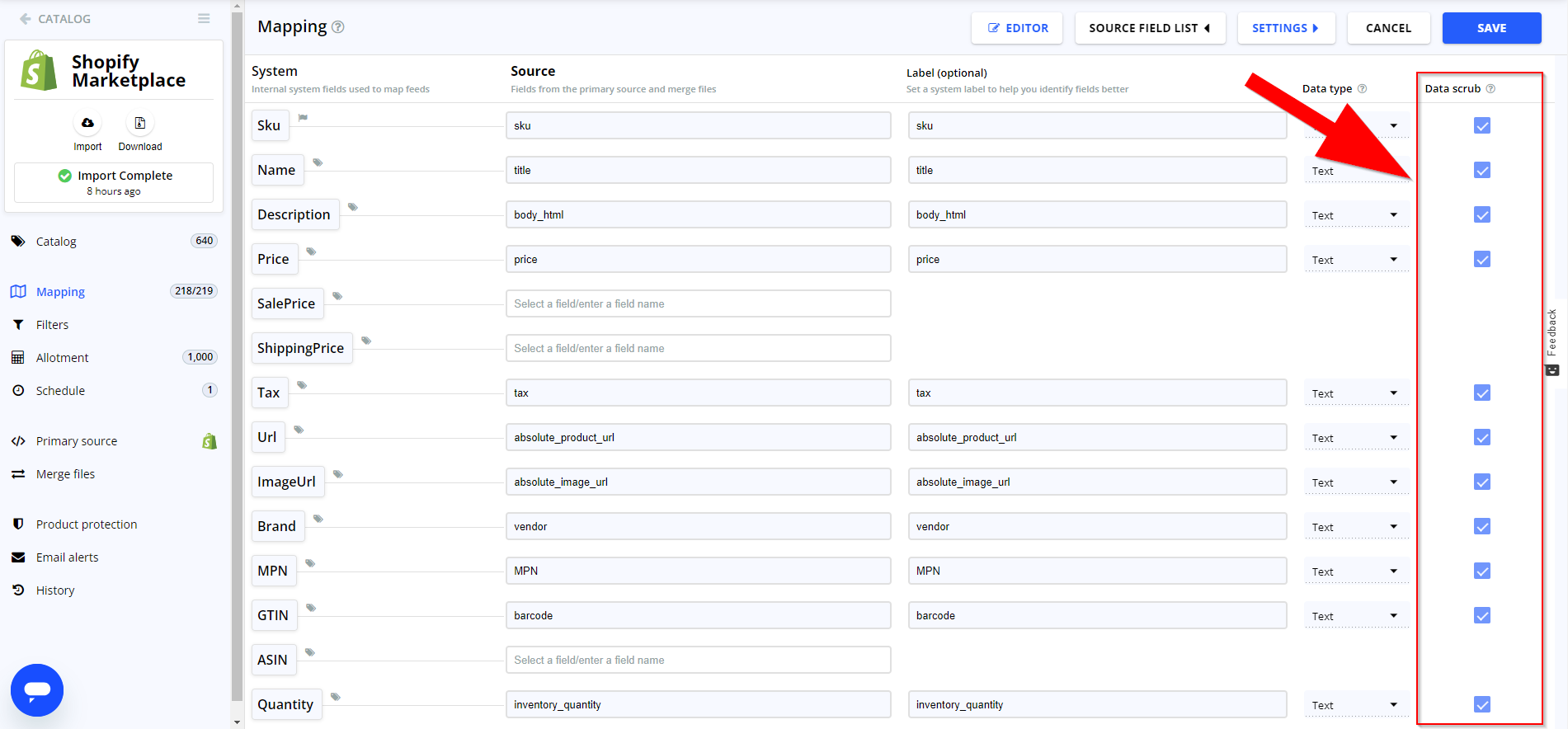Viewport: 1568px width, 729px height.
Task: Click the tag icon next to Description
Action: (x=352, y=207)
